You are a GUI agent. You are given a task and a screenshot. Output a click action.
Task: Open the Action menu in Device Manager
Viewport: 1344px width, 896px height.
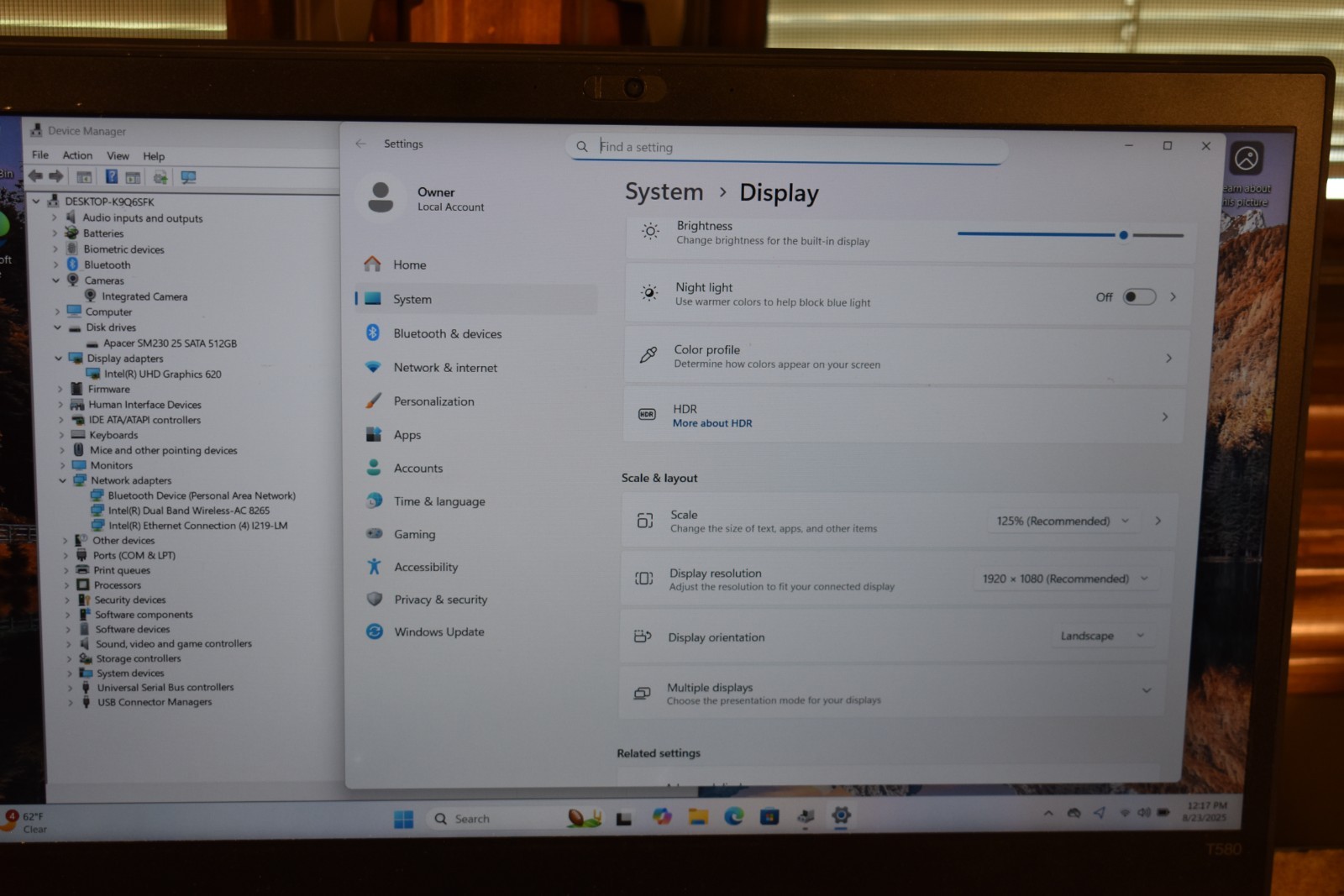pos(77,155)
